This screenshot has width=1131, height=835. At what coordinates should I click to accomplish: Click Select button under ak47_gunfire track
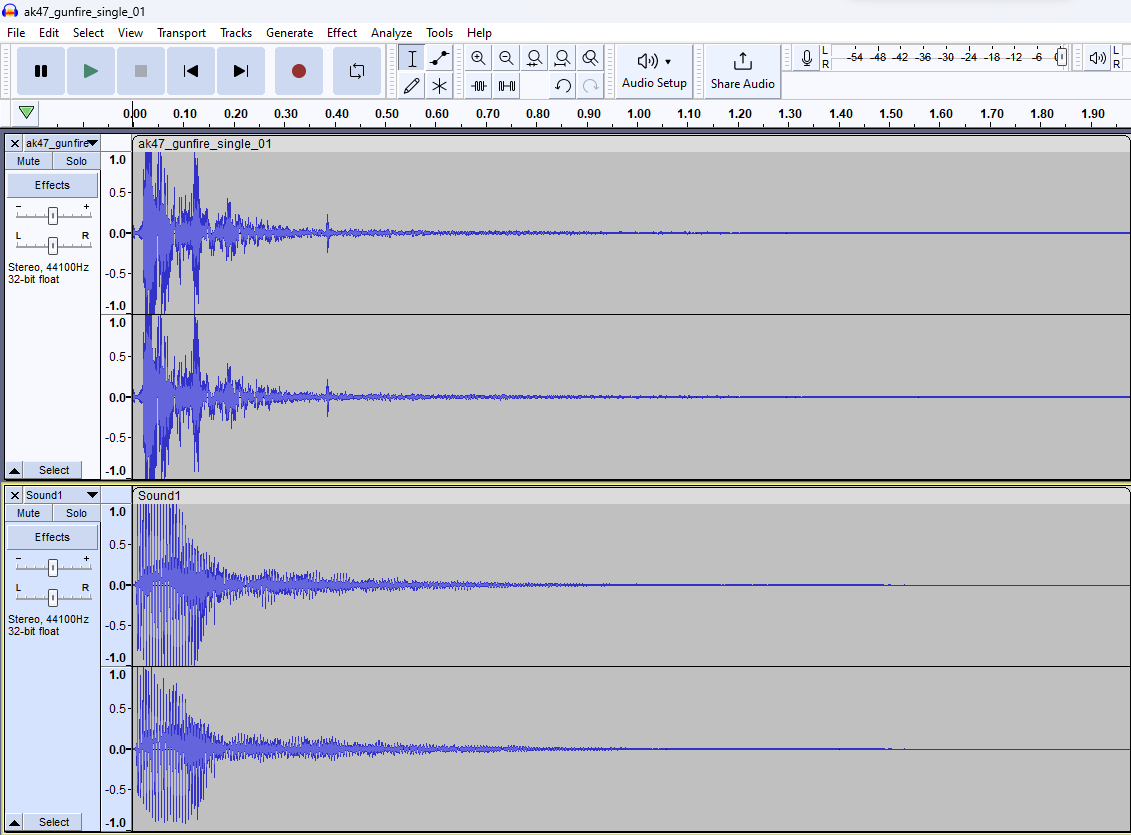(54, 470)
